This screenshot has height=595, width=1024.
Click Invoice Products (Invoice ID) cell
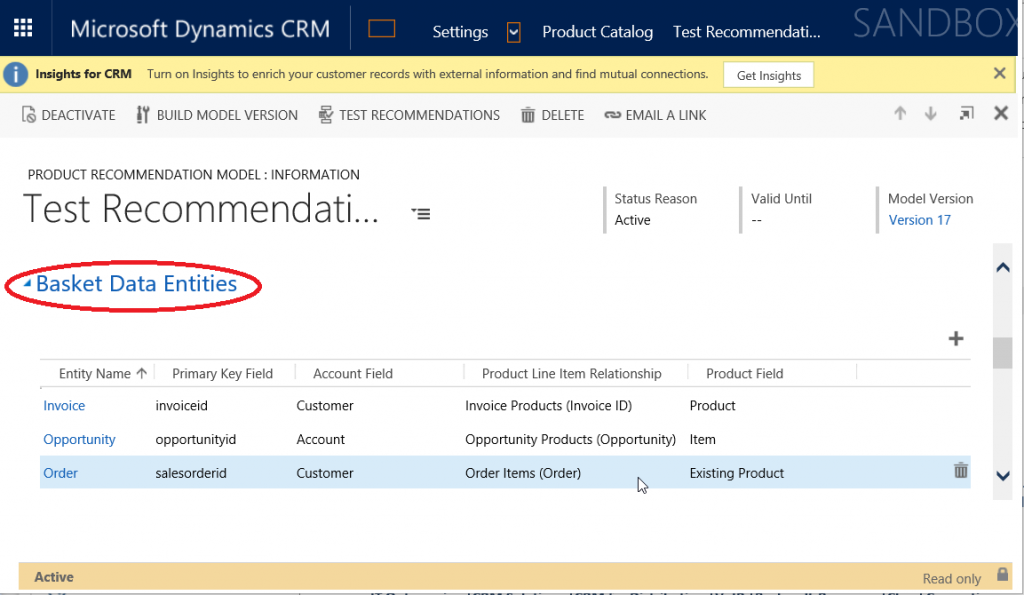pos(549,406)
